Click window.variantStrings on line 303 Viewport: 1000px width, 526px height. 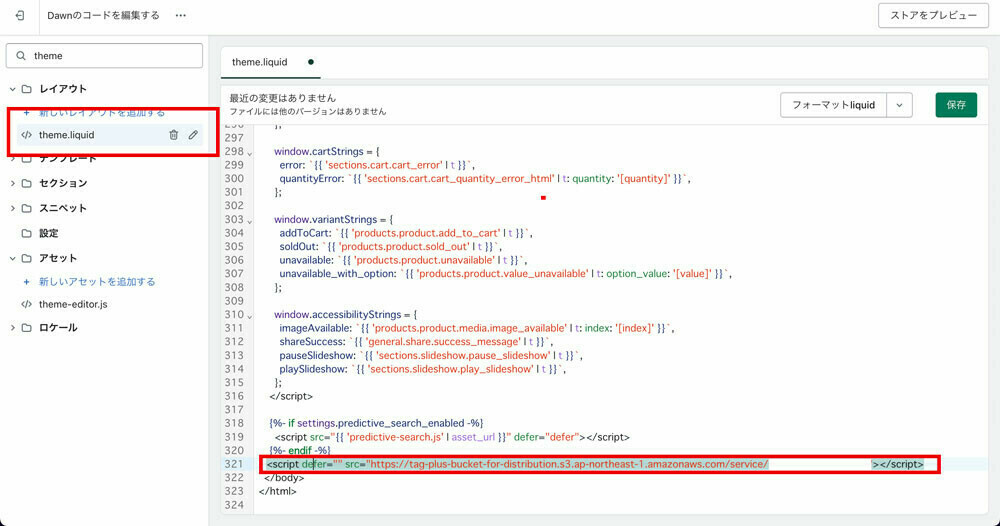[x=334, y=219]
